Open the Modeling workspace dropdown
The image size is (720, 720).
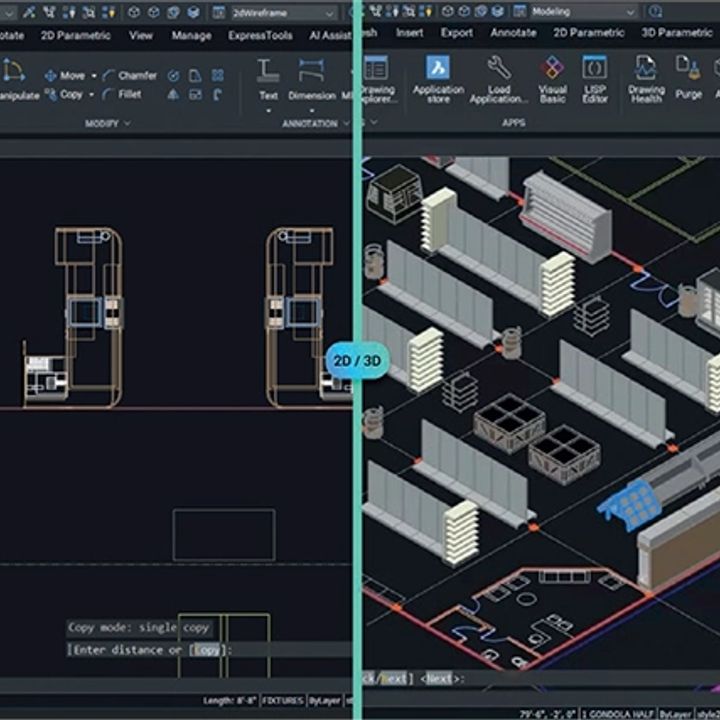(x=583, y=12)
